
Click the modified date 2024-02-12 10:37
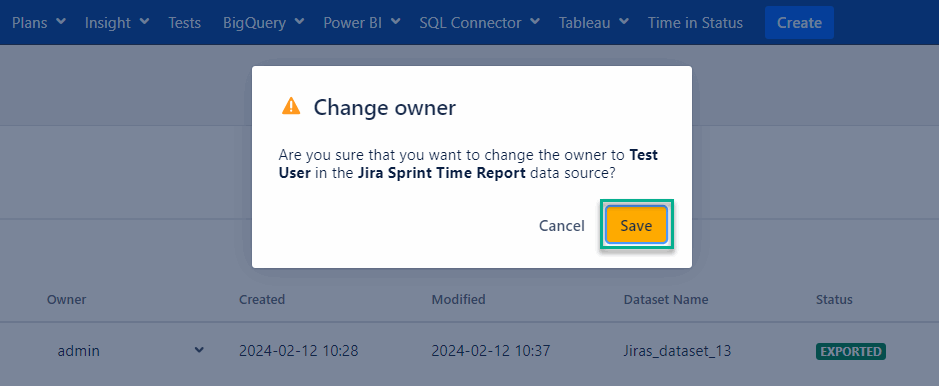click(490, 351)
